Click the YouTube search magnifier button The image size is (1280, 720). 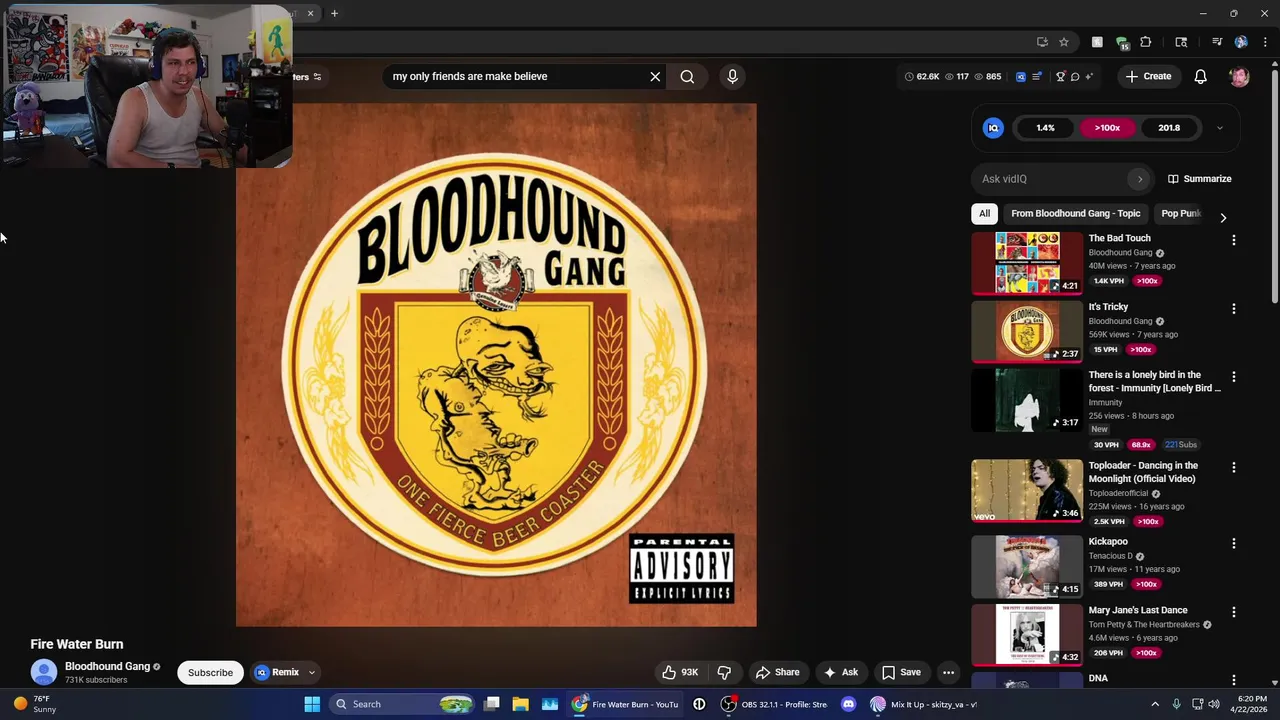coord(687,76)
